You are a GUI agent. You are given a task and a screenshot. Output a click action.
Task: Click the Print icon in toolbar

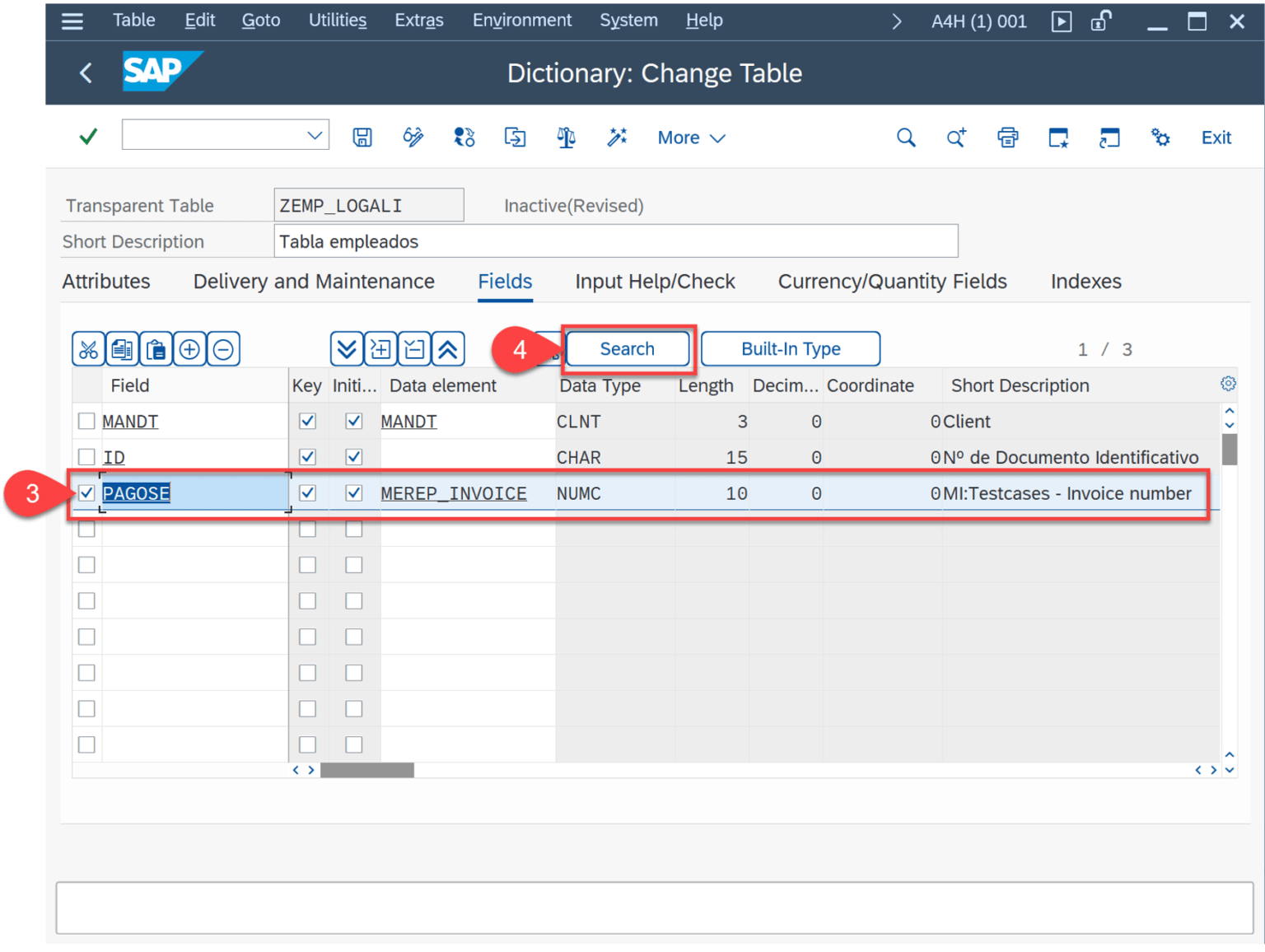pos(1007,138)
